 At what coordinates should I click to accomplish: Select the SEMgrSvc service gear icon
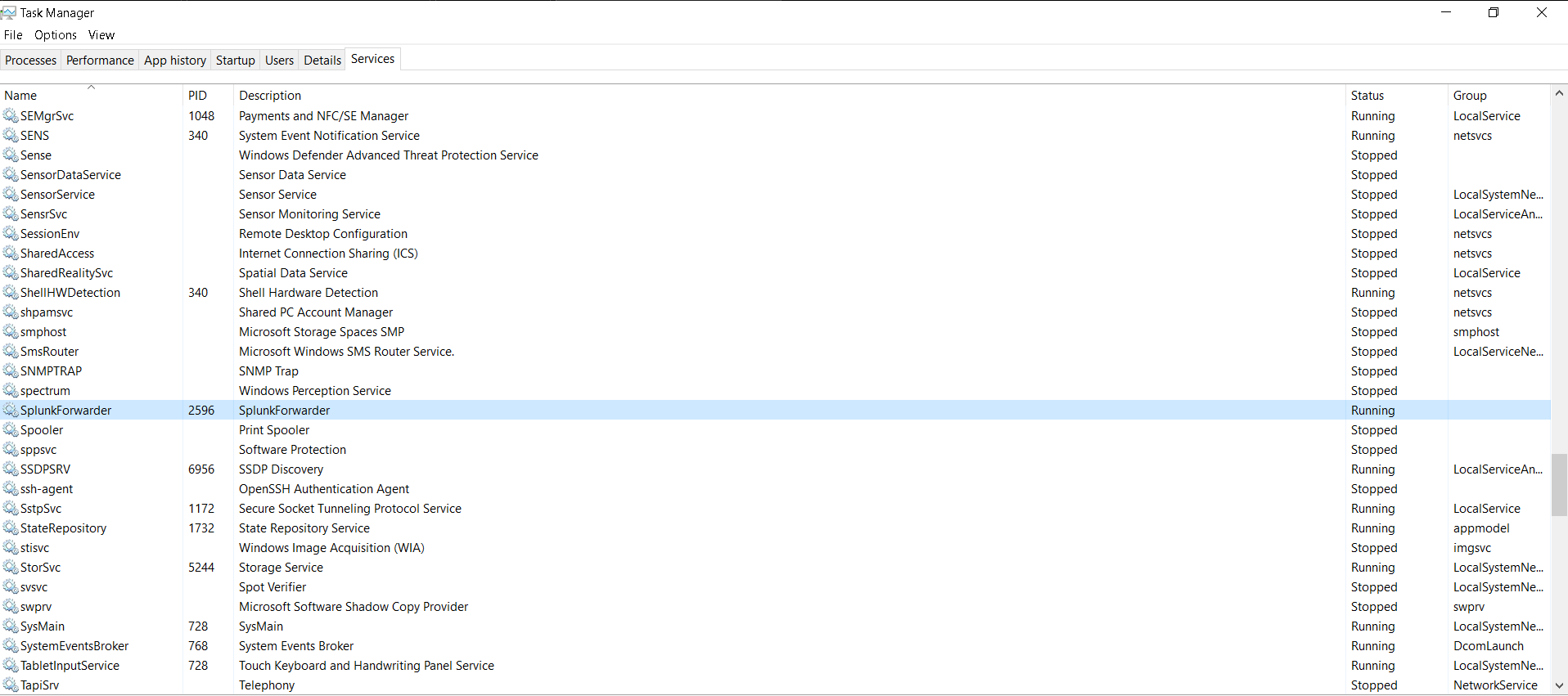[x=11, y=115]
